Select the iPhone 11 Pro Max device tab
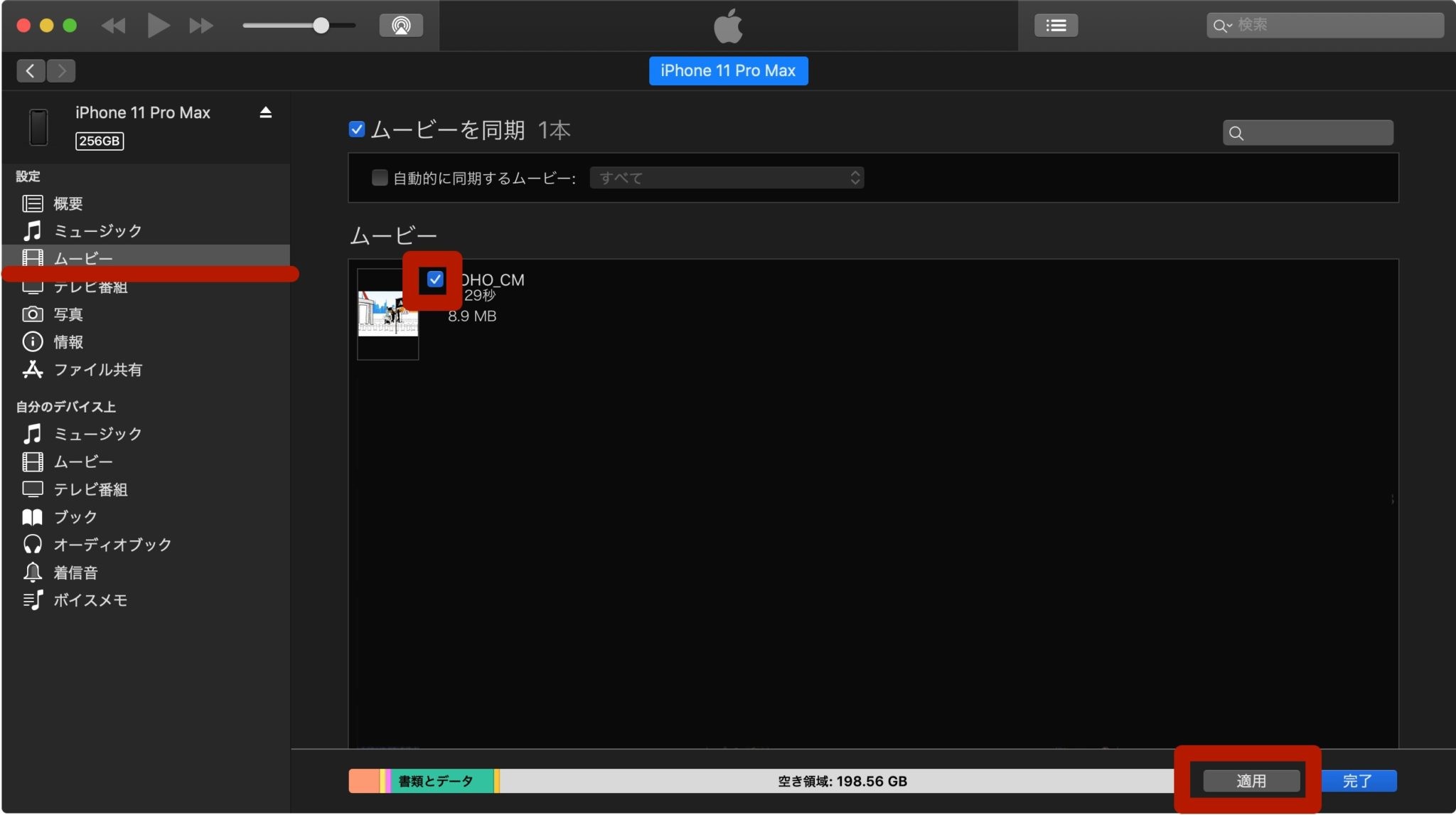 point(728,70)
